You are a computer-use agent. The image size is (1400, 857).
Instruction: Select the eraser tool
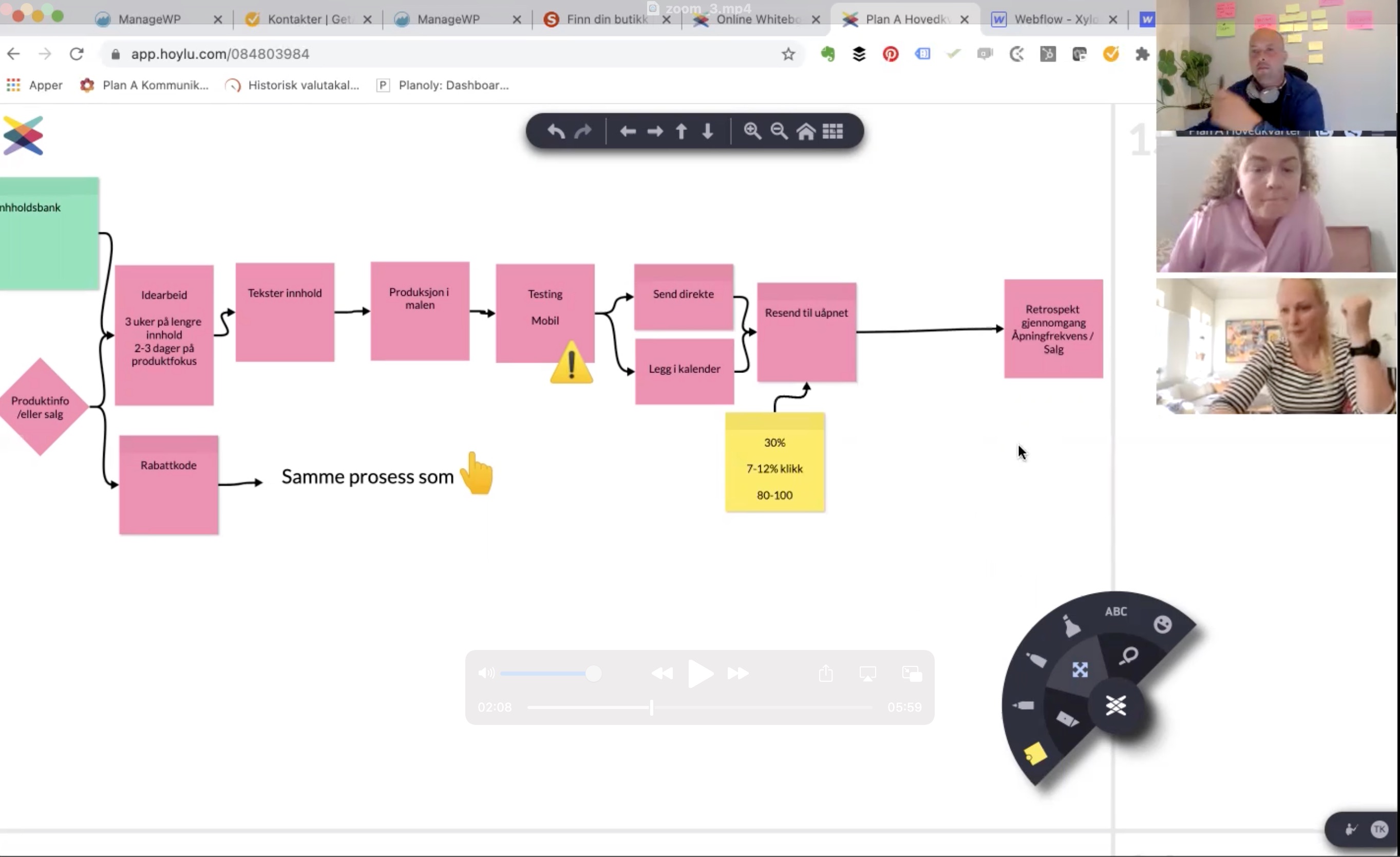point(1067,719)
